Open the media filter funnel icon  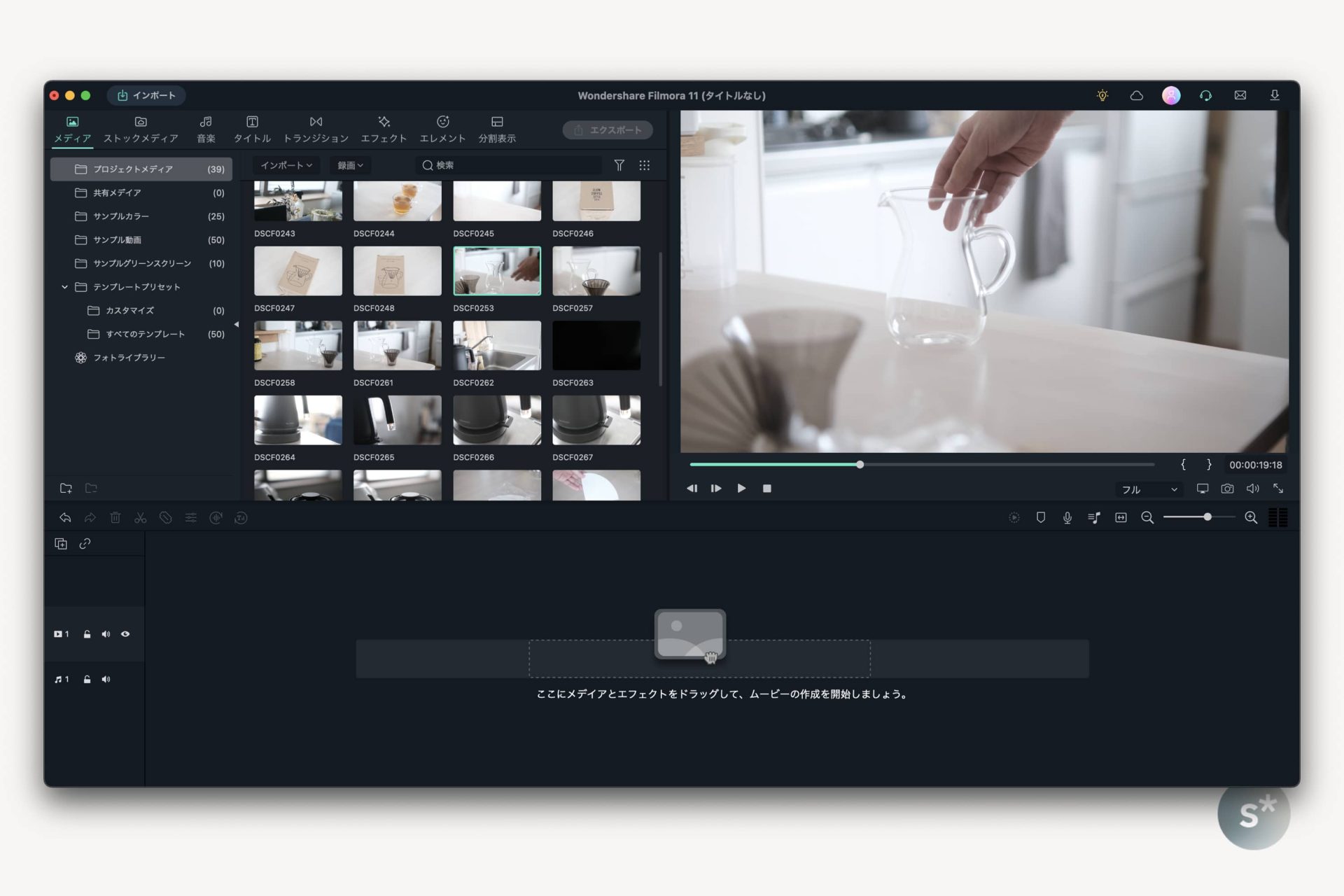point(619,165)
